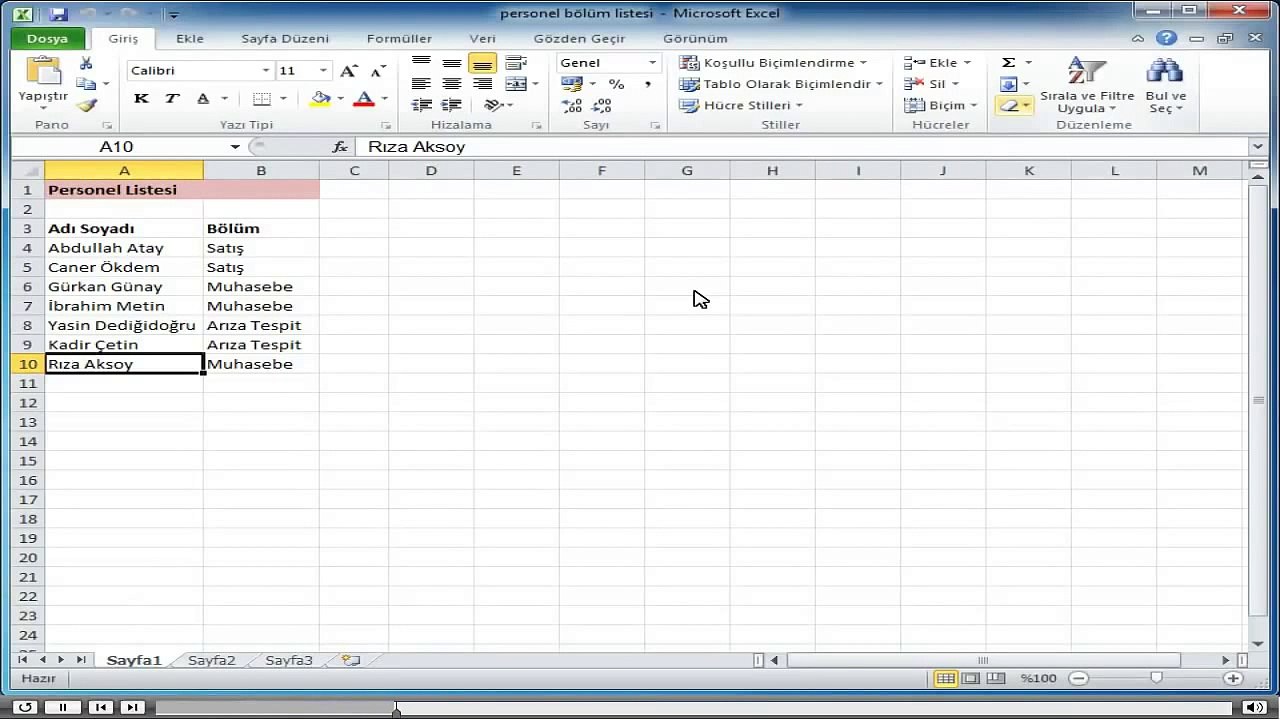1280x720 pixels.
Task: Open Koşullu Biçimlendirme menu
Action: (x=772, y=62)
